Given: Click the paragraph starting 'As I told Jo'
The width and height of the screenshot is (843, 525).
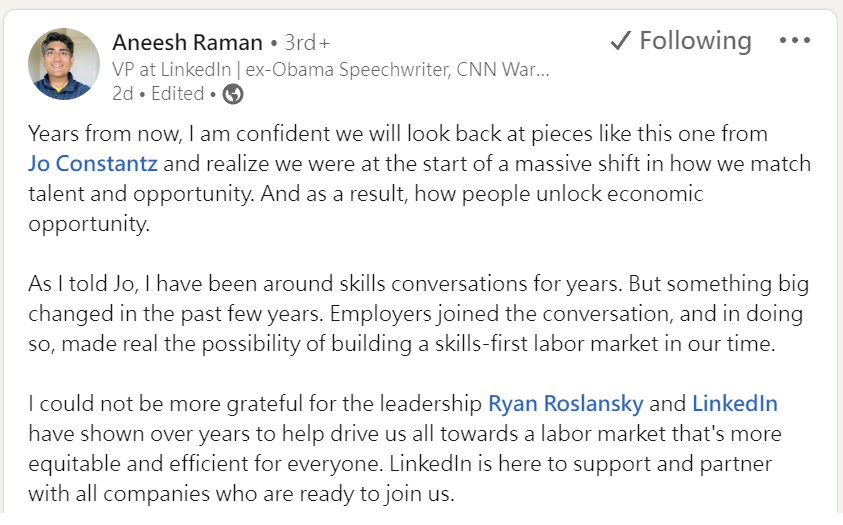Looking at the screenshot, I should point(418,313).
